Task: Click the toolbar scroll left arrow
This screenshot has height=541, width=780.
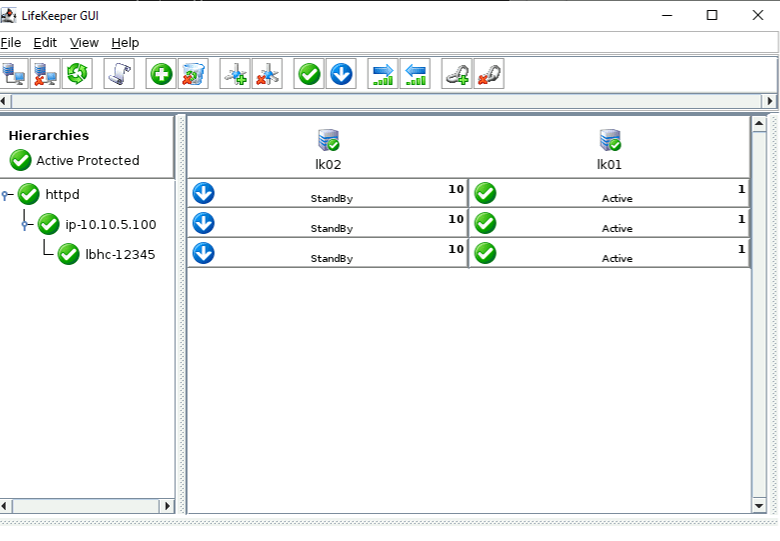Action: [x=4, y=101]
